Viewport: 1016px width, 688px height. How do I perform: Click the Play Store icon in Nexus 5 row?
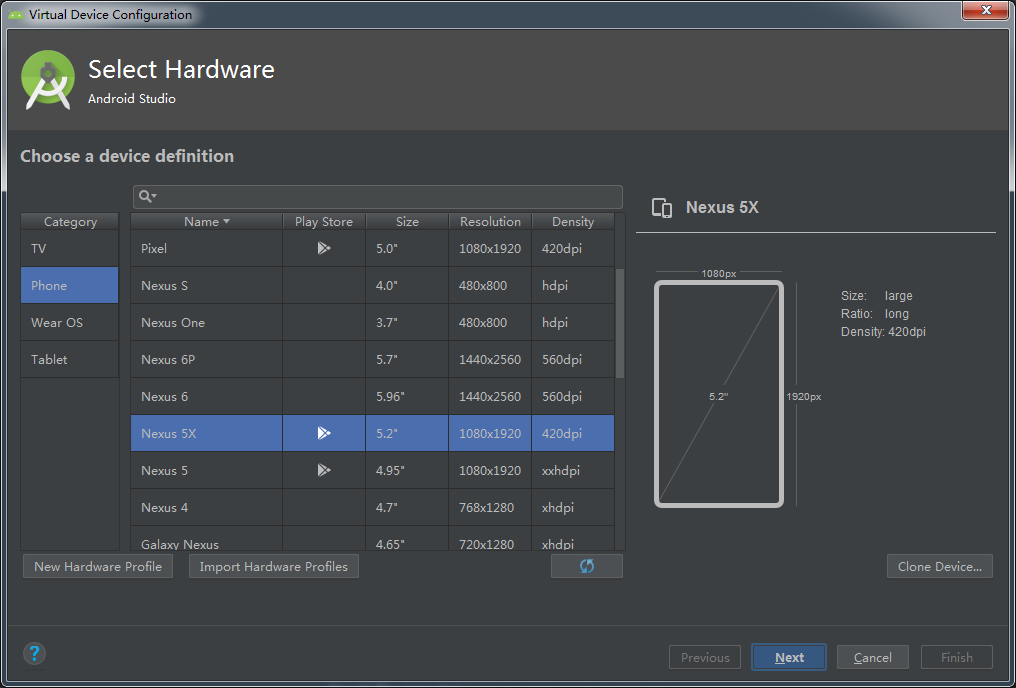324,470
